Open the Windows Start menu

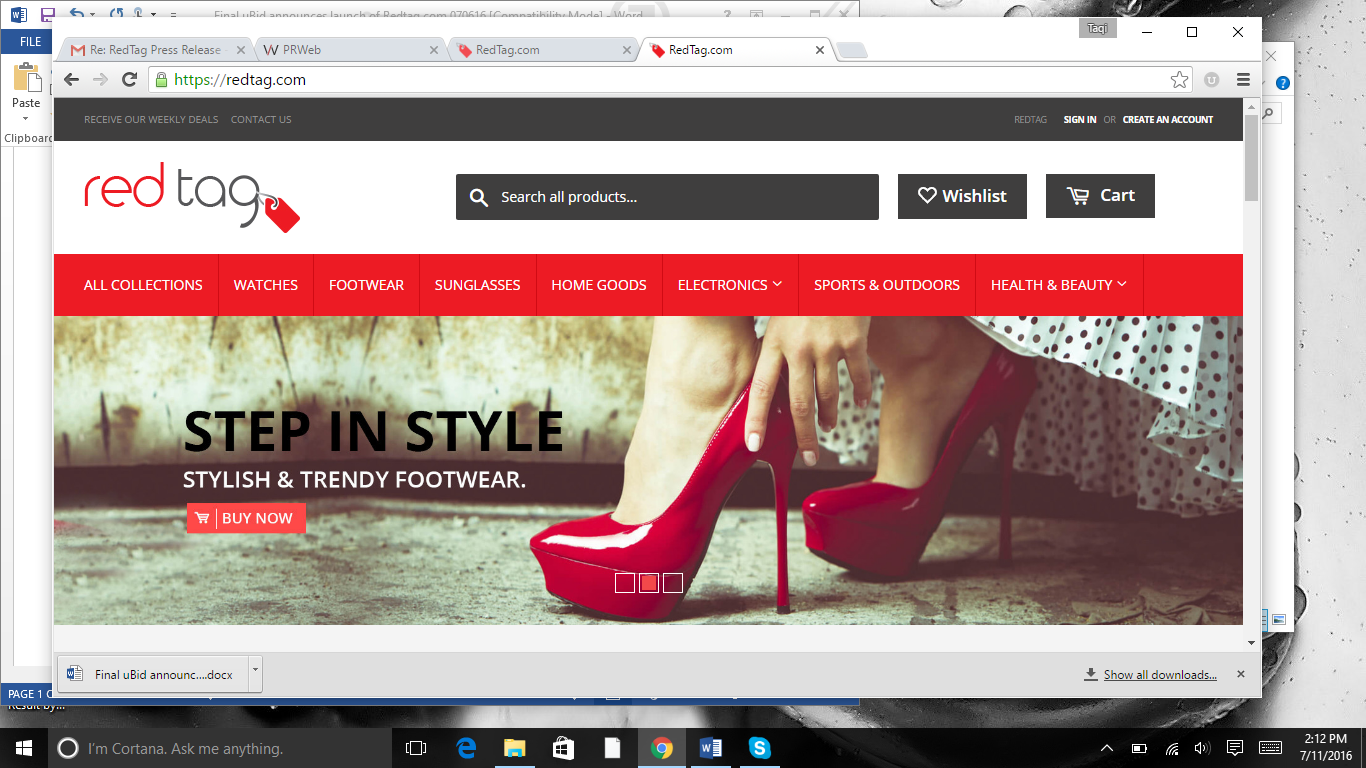(x=23, y=748)
